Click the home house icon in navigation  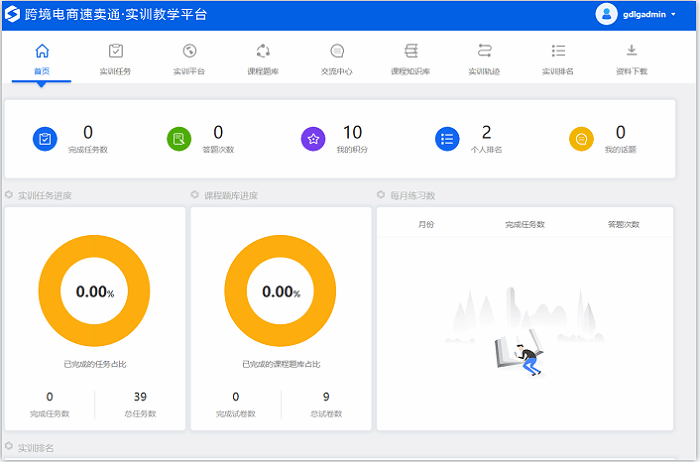click(42, 51)
